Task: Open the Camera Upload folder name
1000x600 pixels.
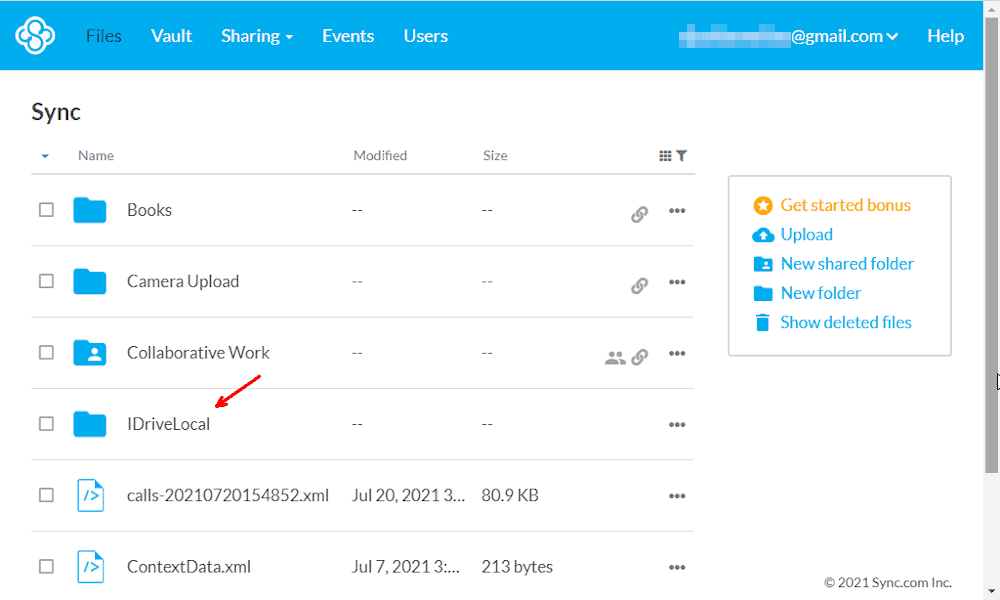Action: tap(183, 281)
